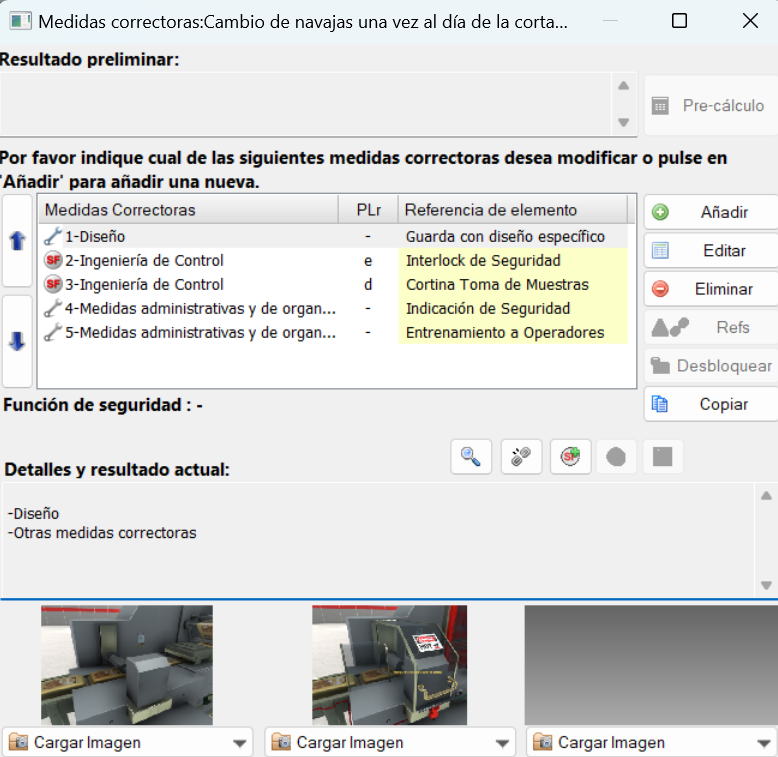The image size is (778, 757).
Task: Click the second Cargar Imagen button label
Action: pyautogui.click(x=350, y=743)
